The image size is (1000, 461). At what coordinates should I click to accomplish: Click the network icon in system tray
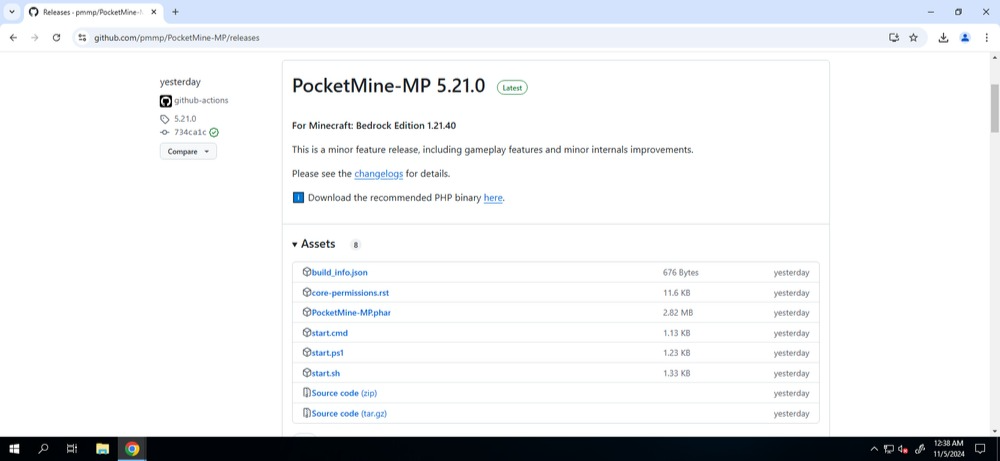tap(888, 449)
